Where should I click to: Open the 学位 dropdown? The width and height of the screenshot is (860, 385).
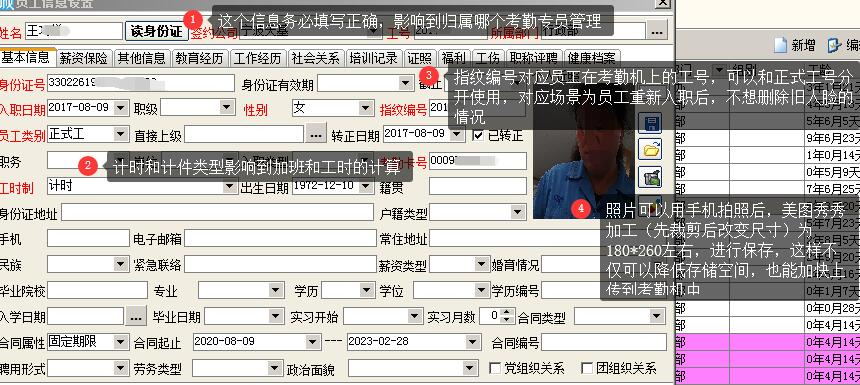[482, 290]
